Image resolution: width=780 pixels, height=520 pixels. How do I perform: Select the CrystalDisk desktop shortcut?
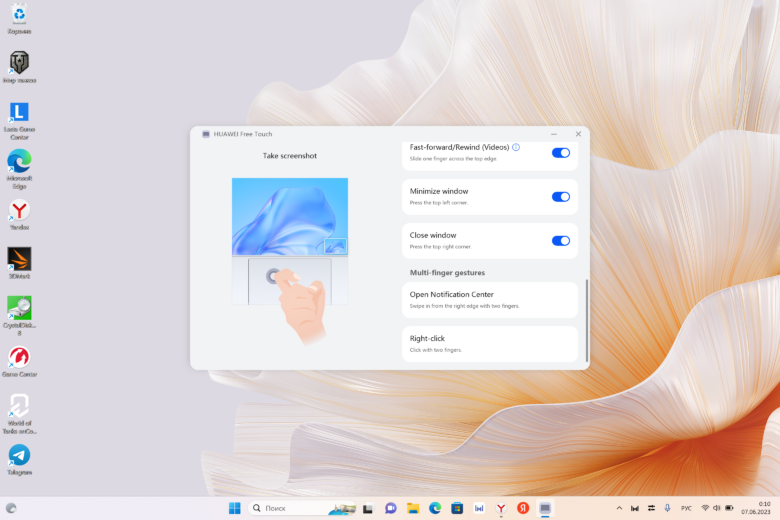[x=19, y=315]
